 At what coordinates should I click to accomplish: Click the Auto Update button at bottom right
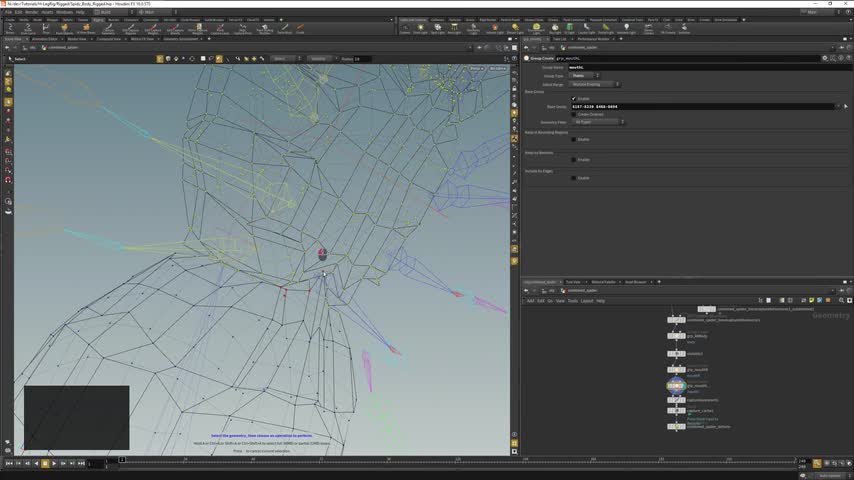(x=832, y=475)
